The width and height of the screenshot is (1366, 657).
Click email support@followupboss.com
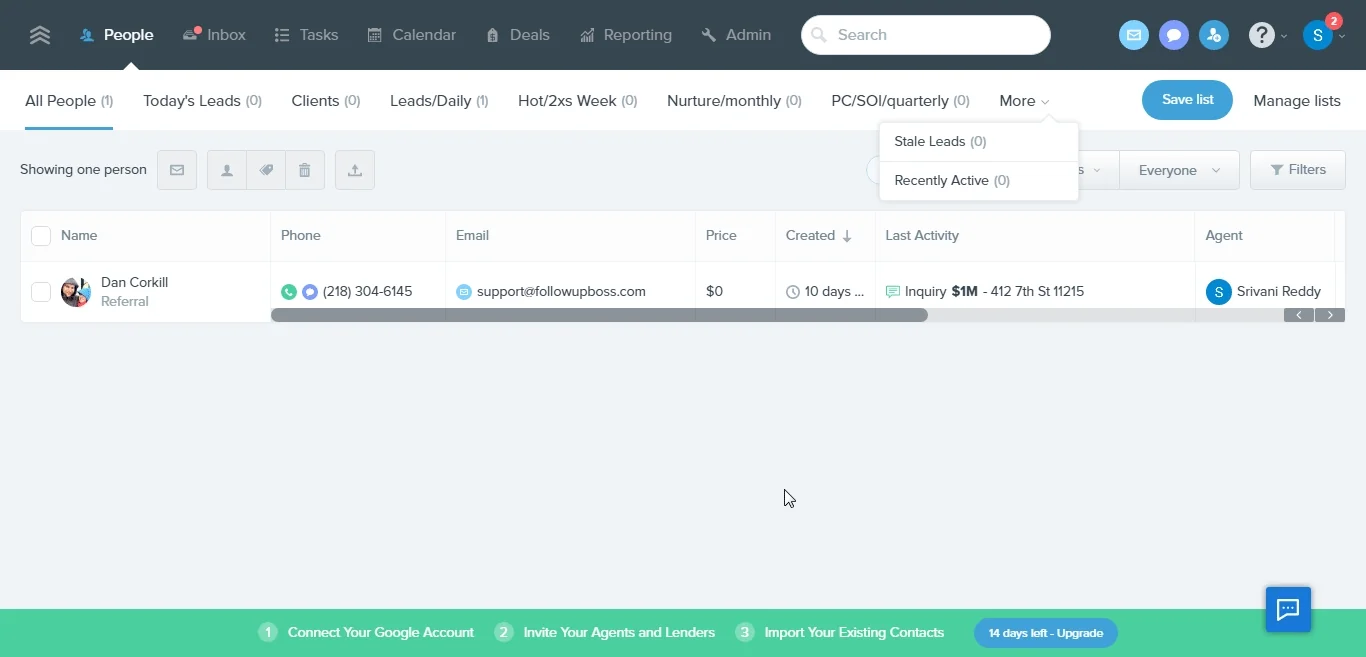(561, 292)
